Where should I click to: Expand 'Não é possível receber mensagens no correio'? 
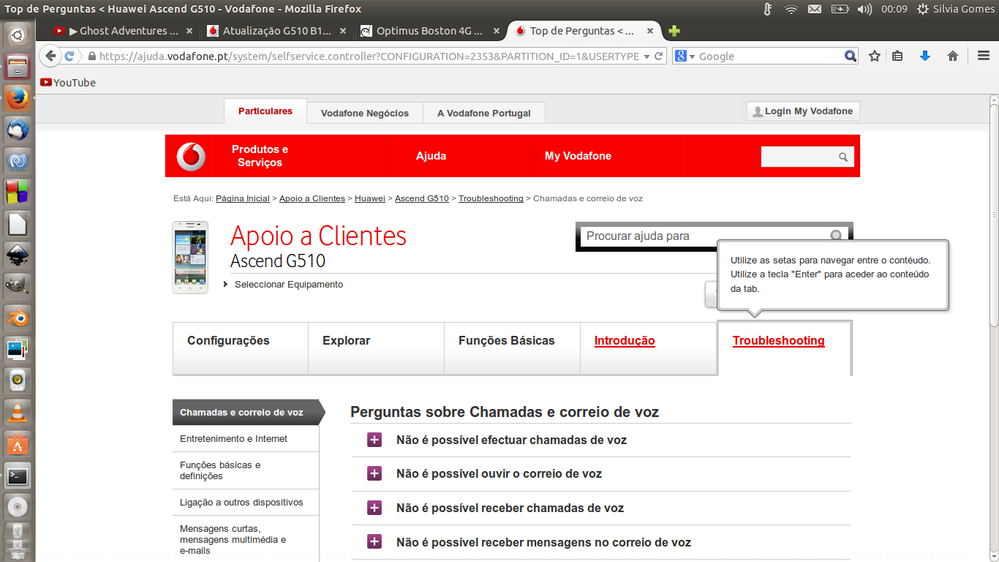[x=374, y=542]
